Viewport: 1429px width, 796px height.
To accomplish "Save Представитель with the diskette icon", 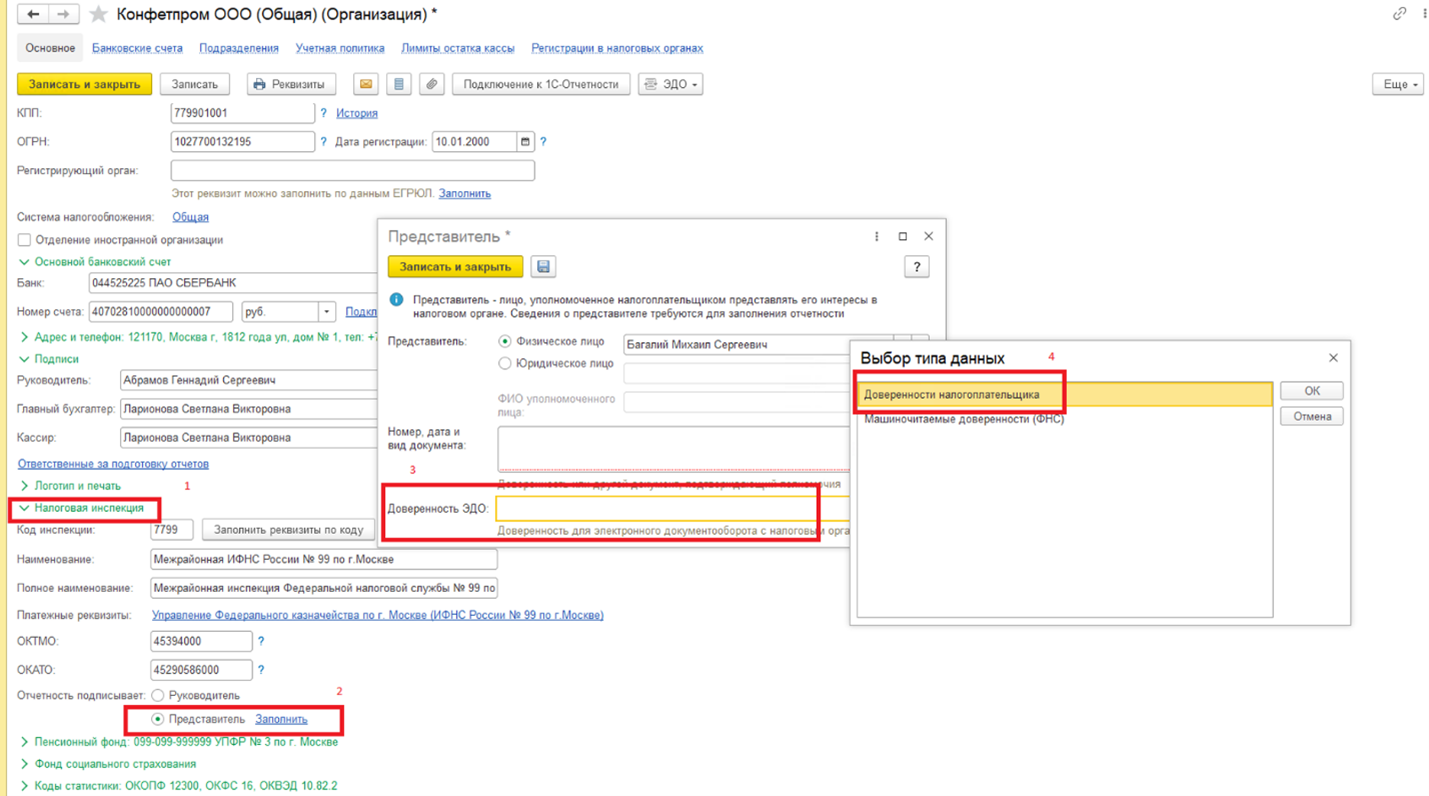I will [x=543, y=267].
